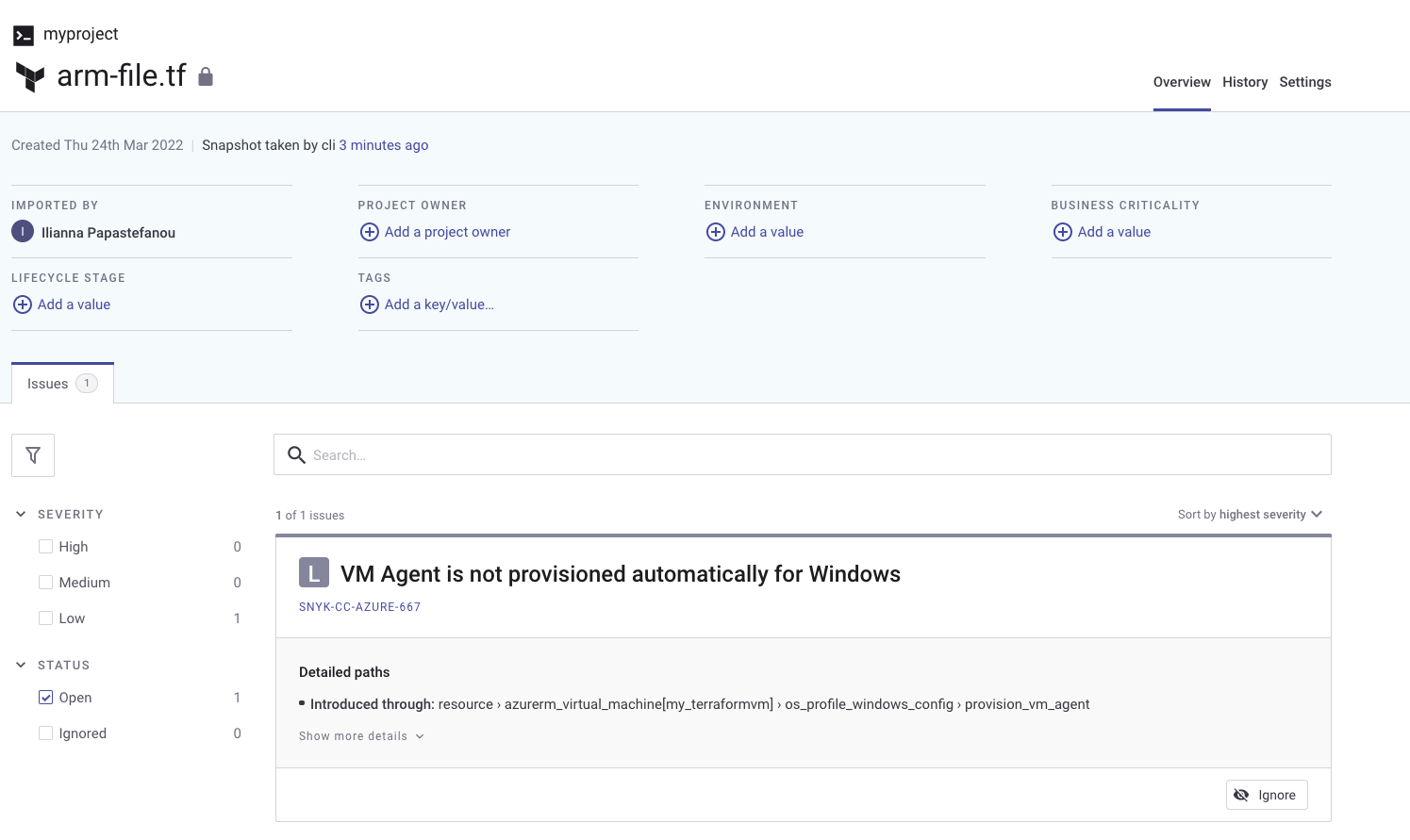This screenshot has height=840, width=1410.
Task: Click the issue title VM Agent is not provisioned
Action: [621, 574]
